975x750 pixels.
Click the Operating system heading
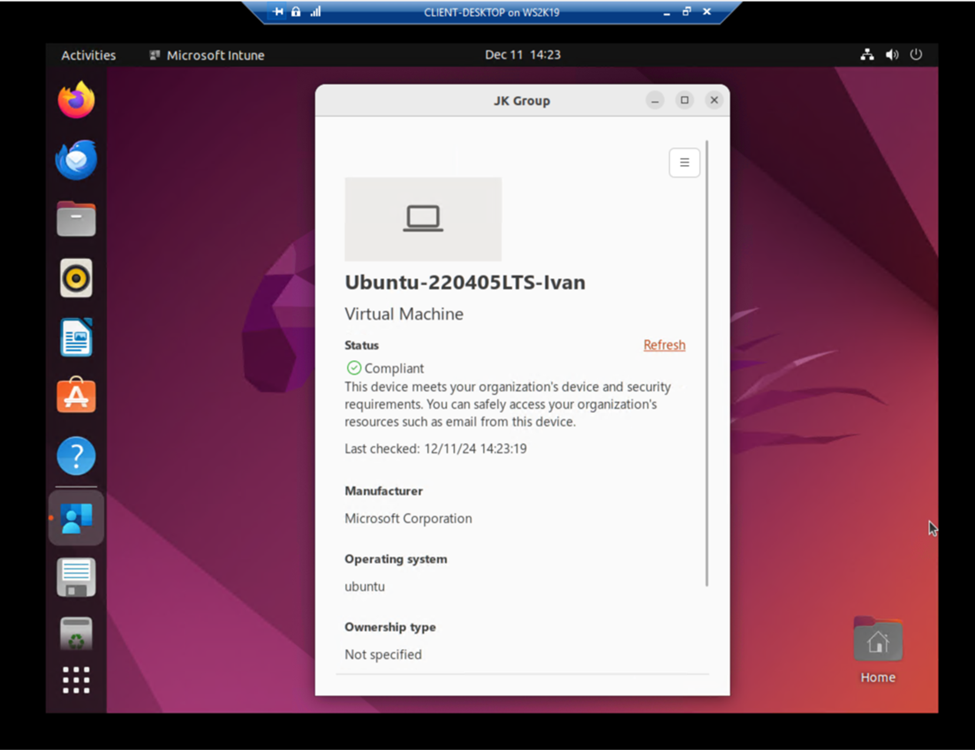(396, 559)
